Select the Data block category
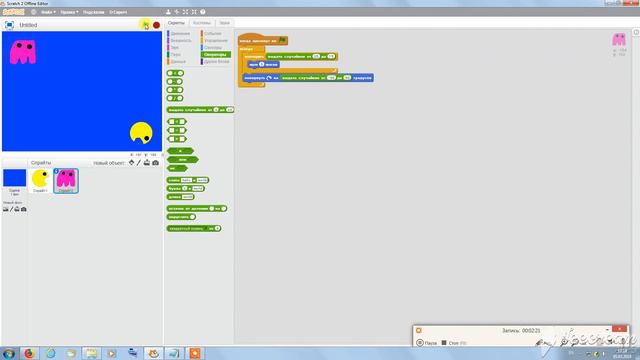The height and width of the screenshot is (360, 640). (x=177, y=61)
